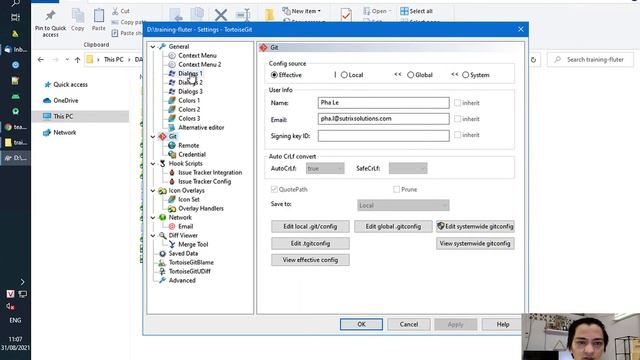The image size is (640, 360).
Task: Click the Name input field
Action: [384, 103]
